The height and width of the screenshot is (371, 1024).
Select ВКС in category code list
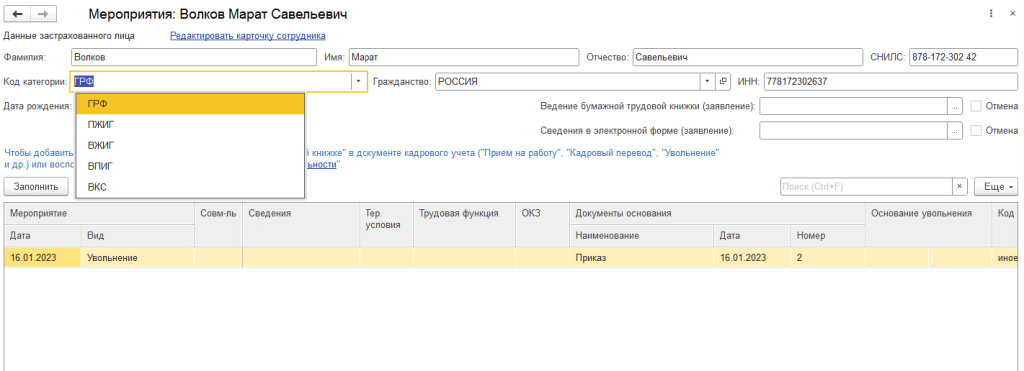click(190, 187)
